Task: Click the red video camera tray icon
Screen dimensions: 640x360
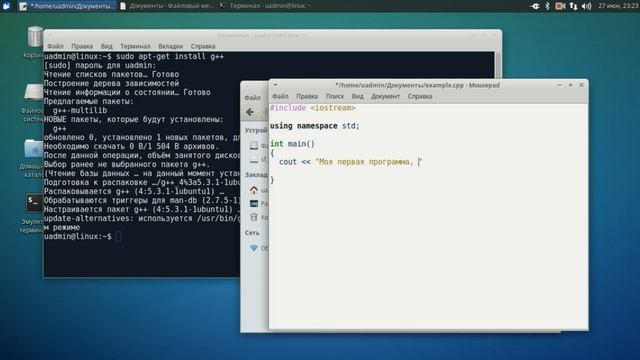Action: tap(560, 6)
